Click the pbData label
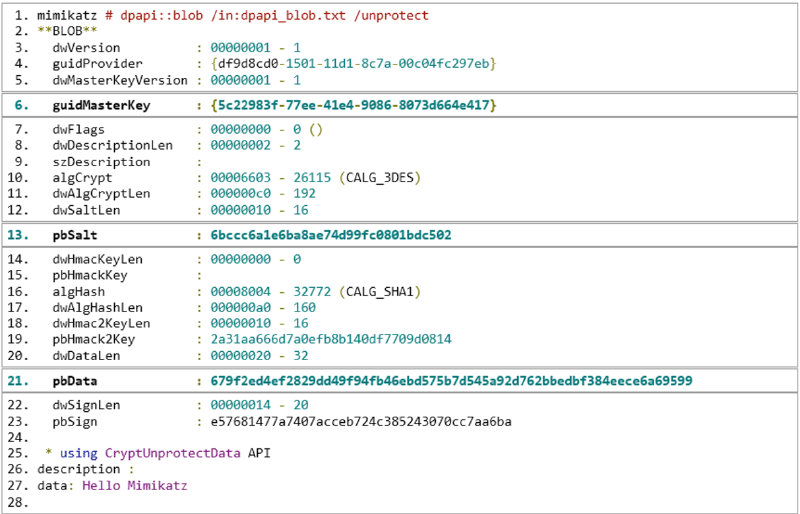 [75, 381]
